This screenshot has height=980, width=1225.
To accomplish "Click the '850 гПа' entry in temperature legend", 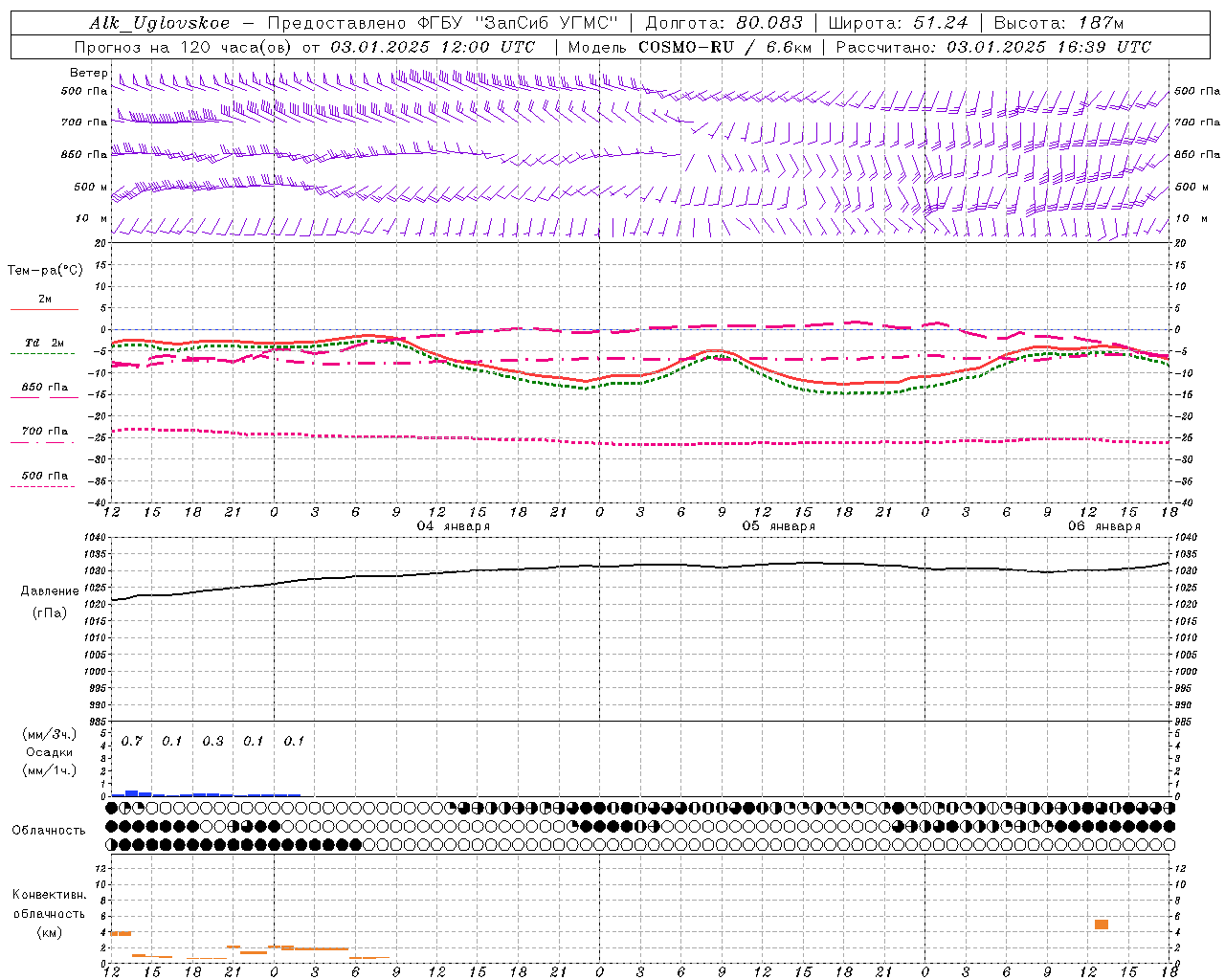I will tap(45, 388).
